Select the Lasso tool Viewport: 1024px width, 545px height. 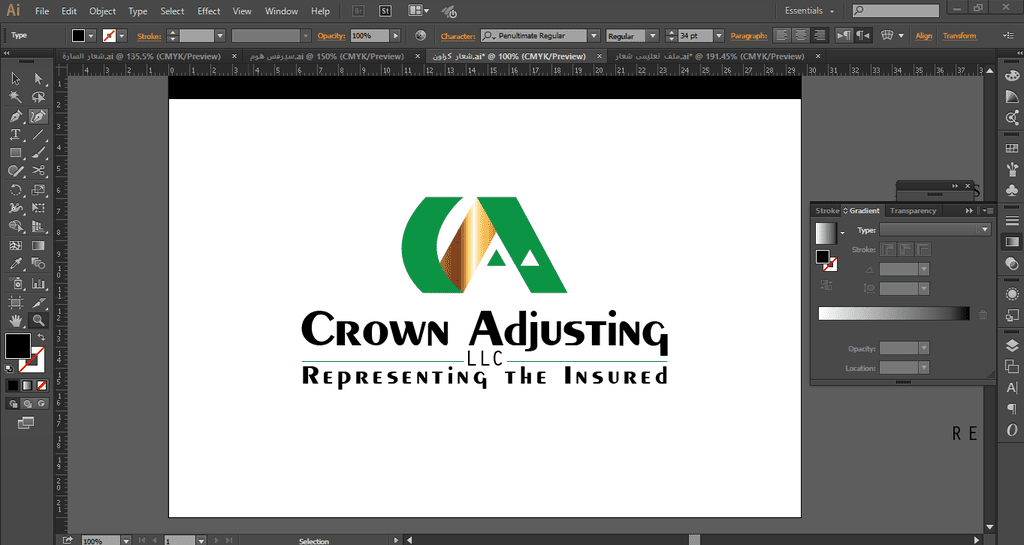click(39, 97)
